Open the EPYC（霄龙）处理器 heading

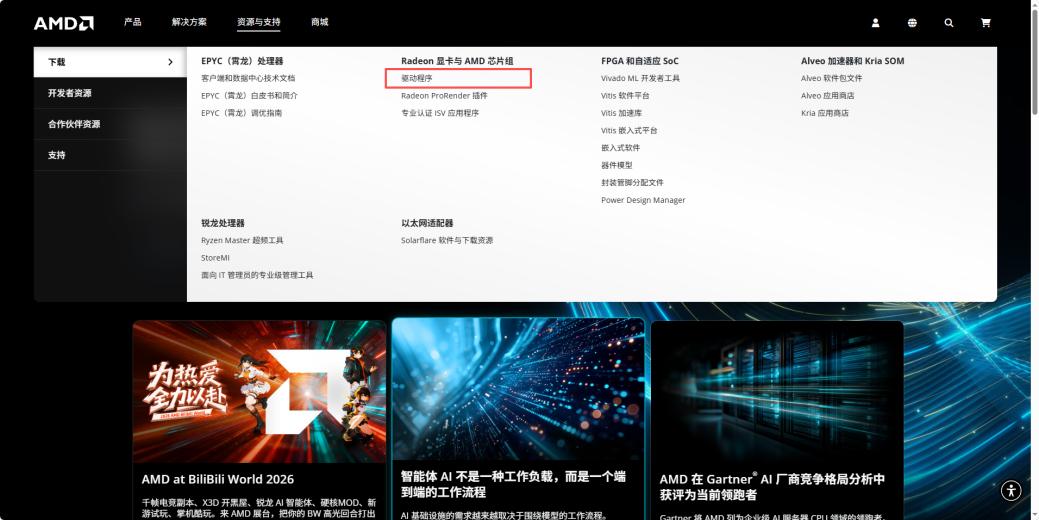pos(243,61)
